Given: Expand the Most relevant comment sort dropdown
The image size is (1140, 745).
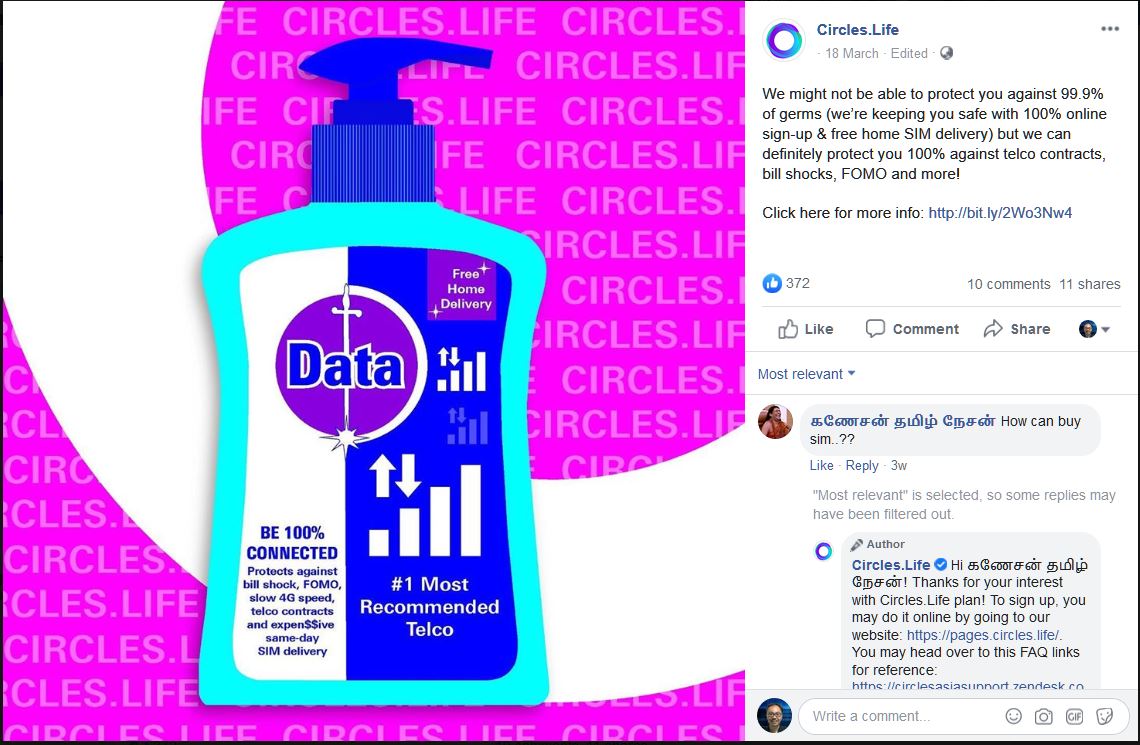Looking at the screenshot, I should point(806,374).
